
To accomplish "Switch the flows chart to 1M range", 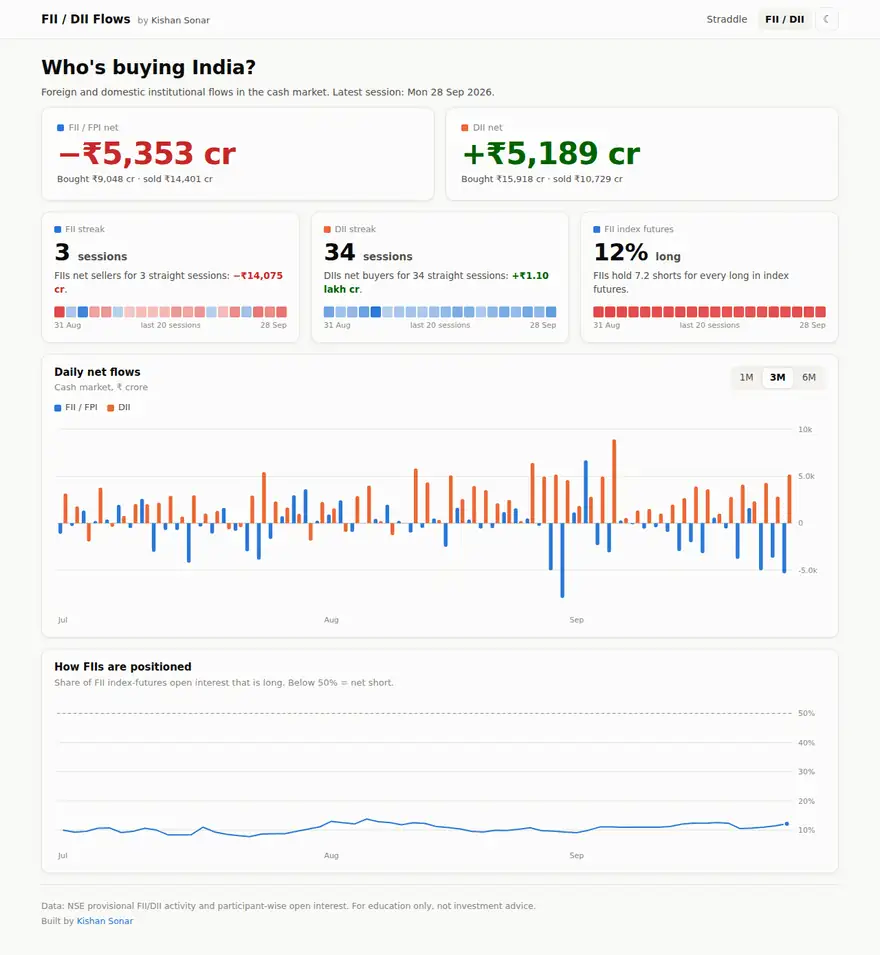I will [x=746, y=378].
